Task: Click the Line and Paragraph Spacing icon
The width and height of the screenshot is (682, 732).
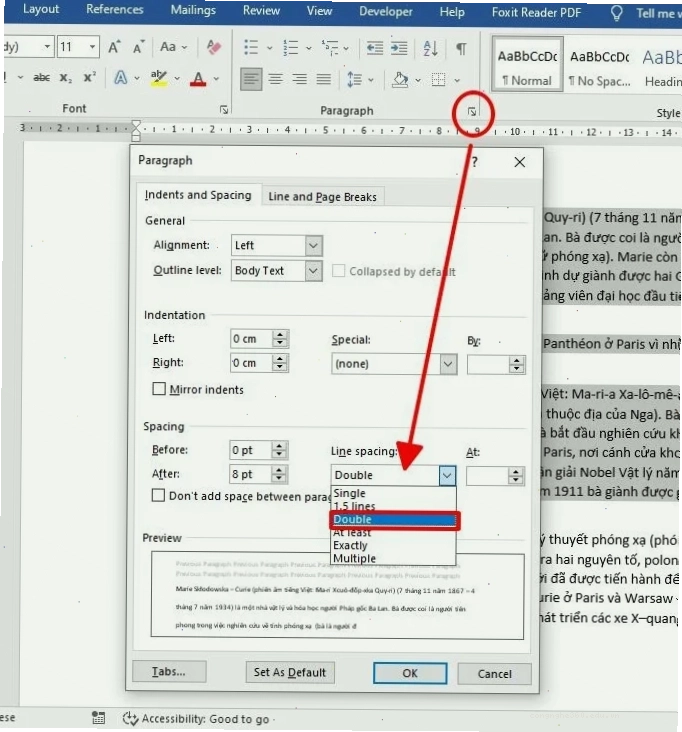Action: pyautogui.click(x=354, y=79)
